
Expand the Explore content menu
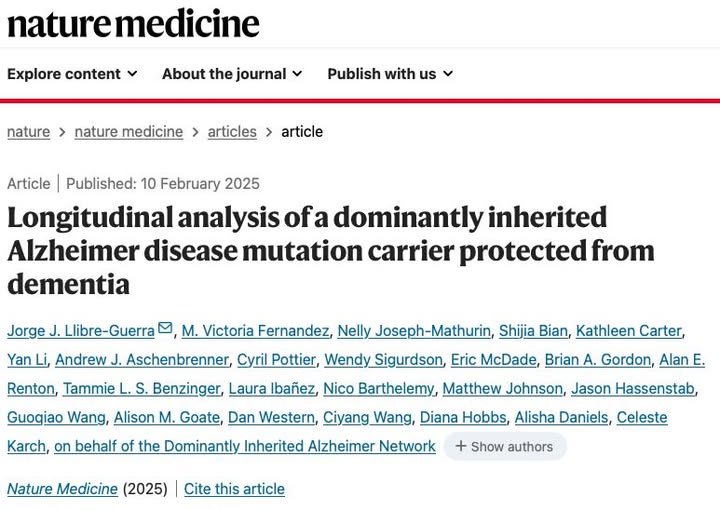(72, 74)
